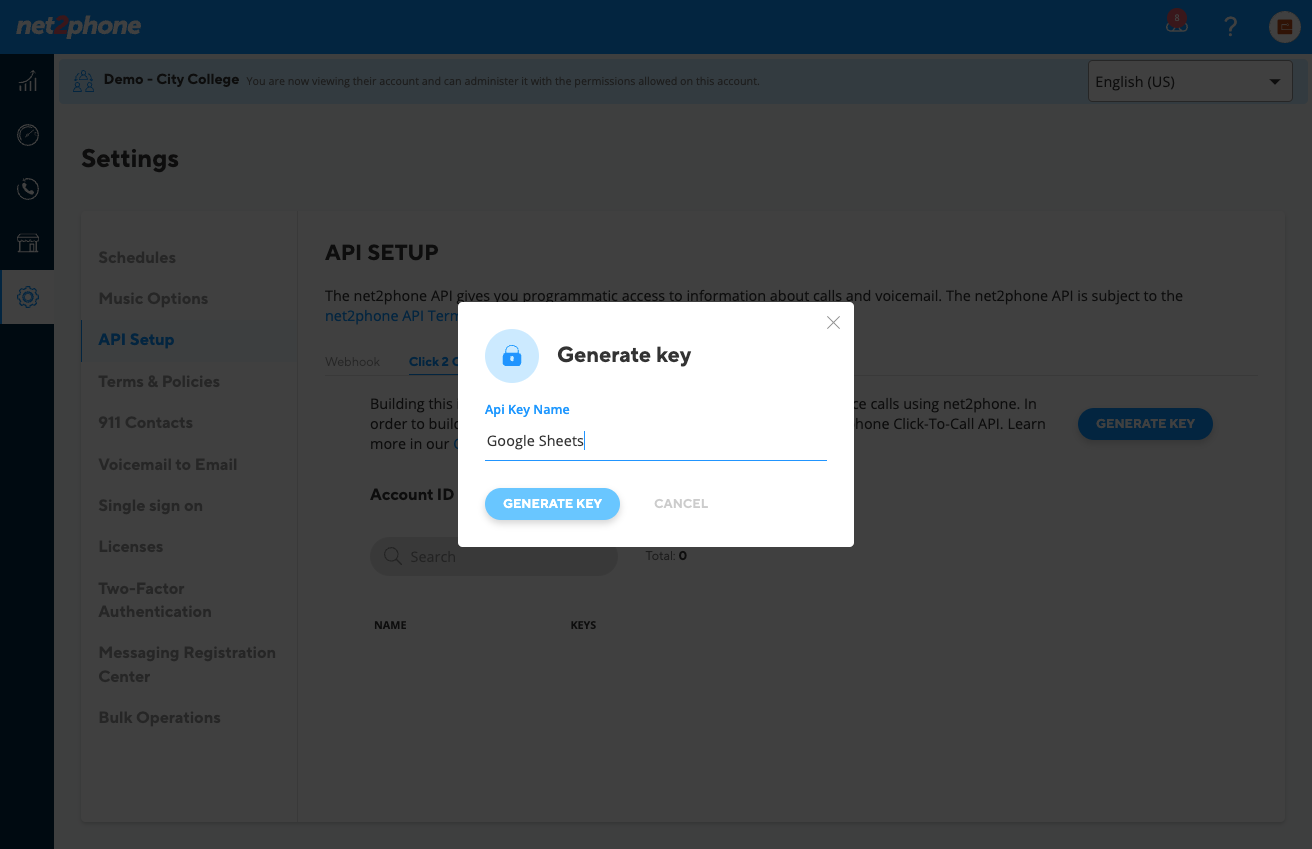Screen dimensions: 1312x849
Task: Open 911 Contacts section
Action: (145, 422)
